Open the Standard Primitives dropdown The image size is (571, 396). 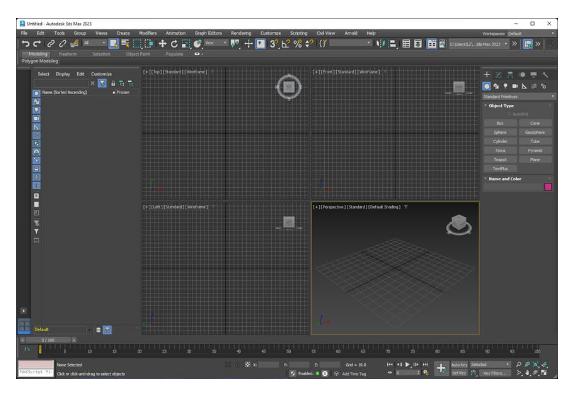point(519,97)
